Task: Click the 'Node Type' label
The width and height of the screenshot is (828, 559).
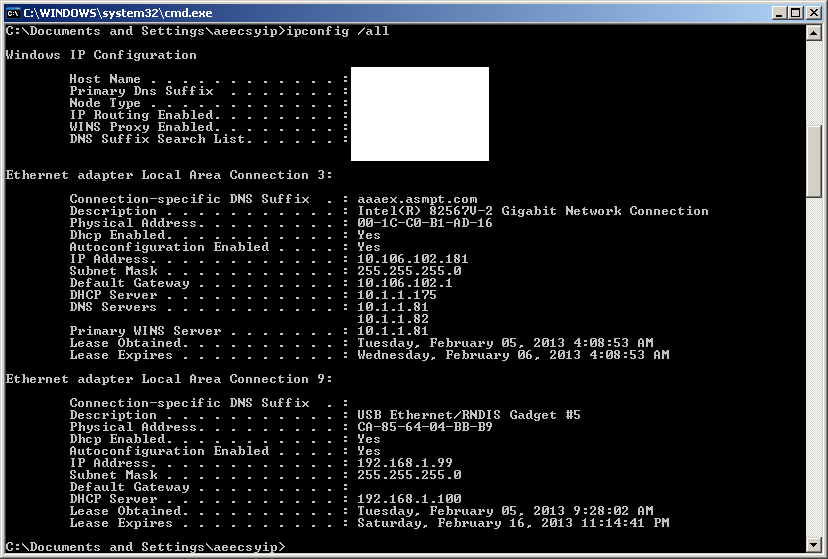Action: point(105,103)
